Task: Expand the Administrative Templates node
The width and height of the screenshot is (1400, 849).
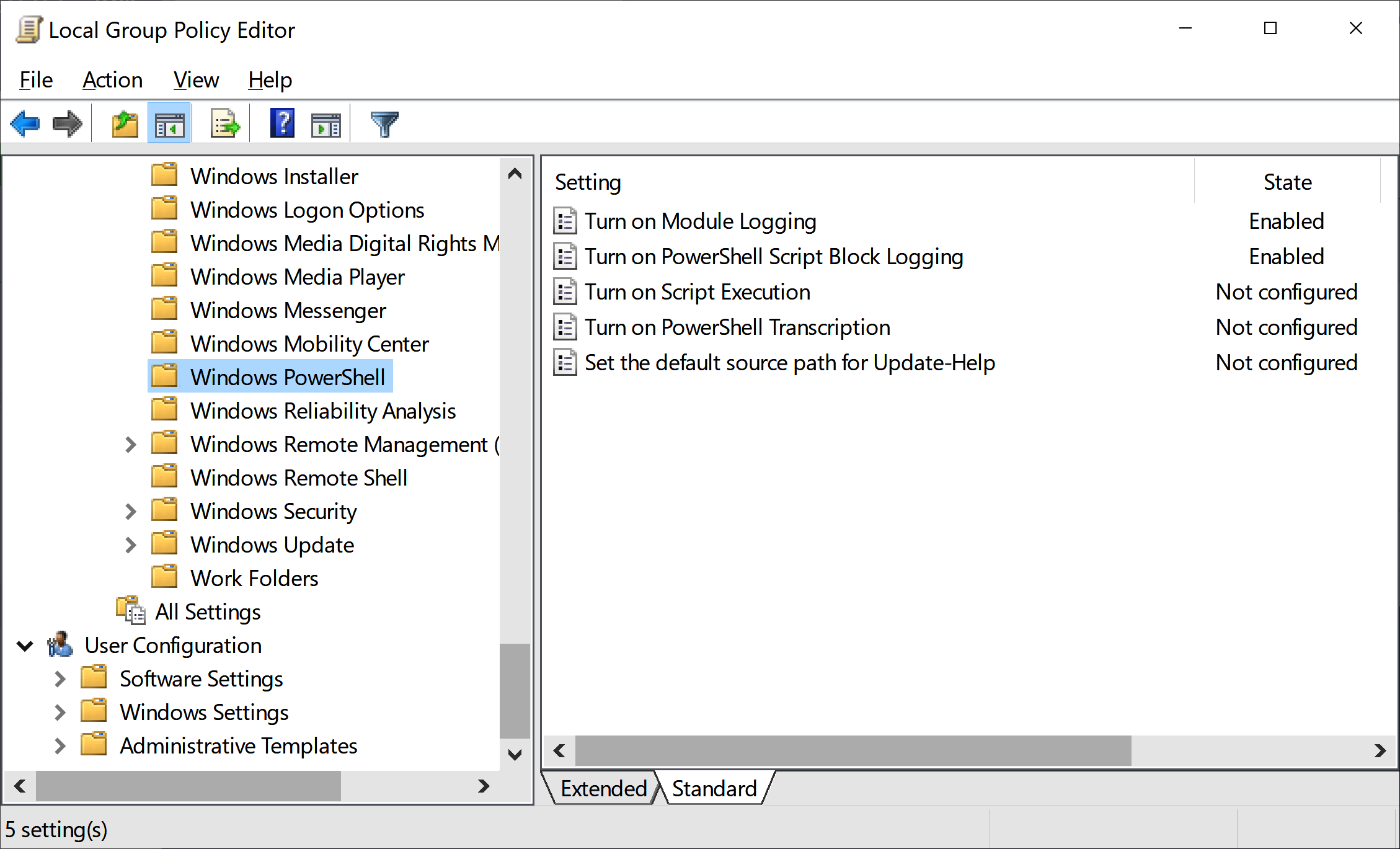Action: pyautogui.click(x=60, y=746)
